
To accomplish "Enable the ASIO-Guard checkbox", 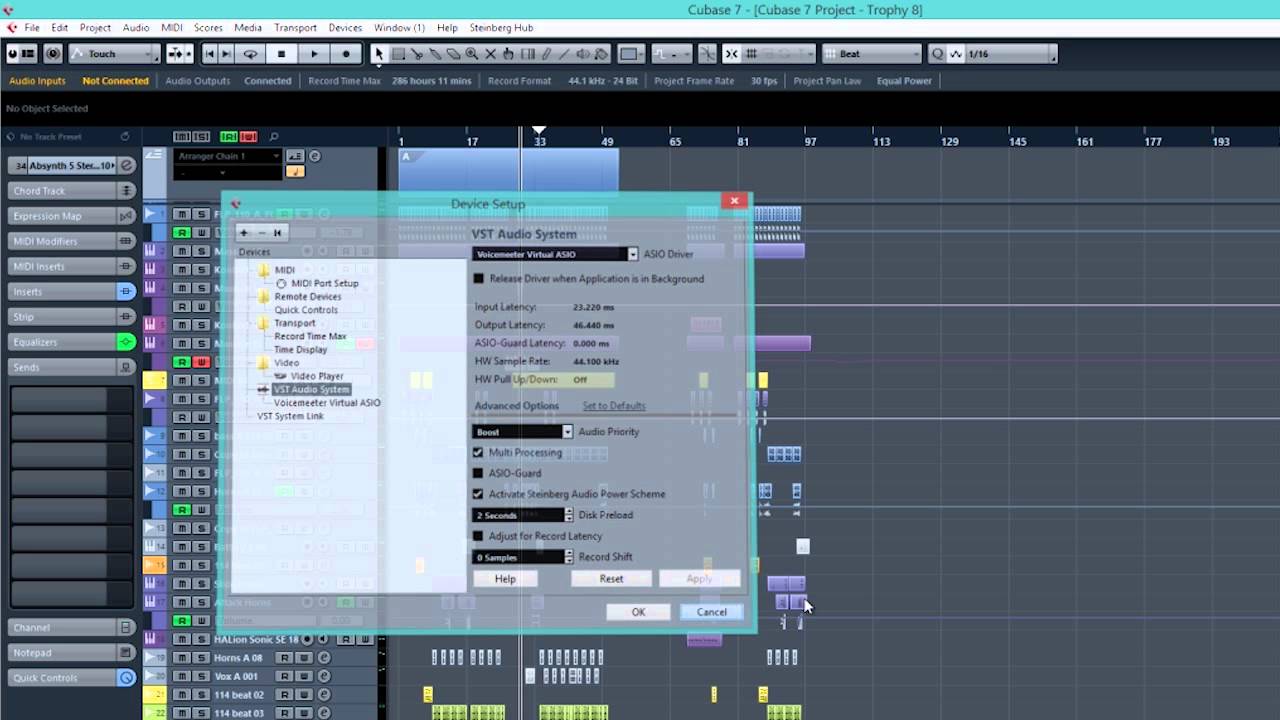I will click(x=478, y=473).
